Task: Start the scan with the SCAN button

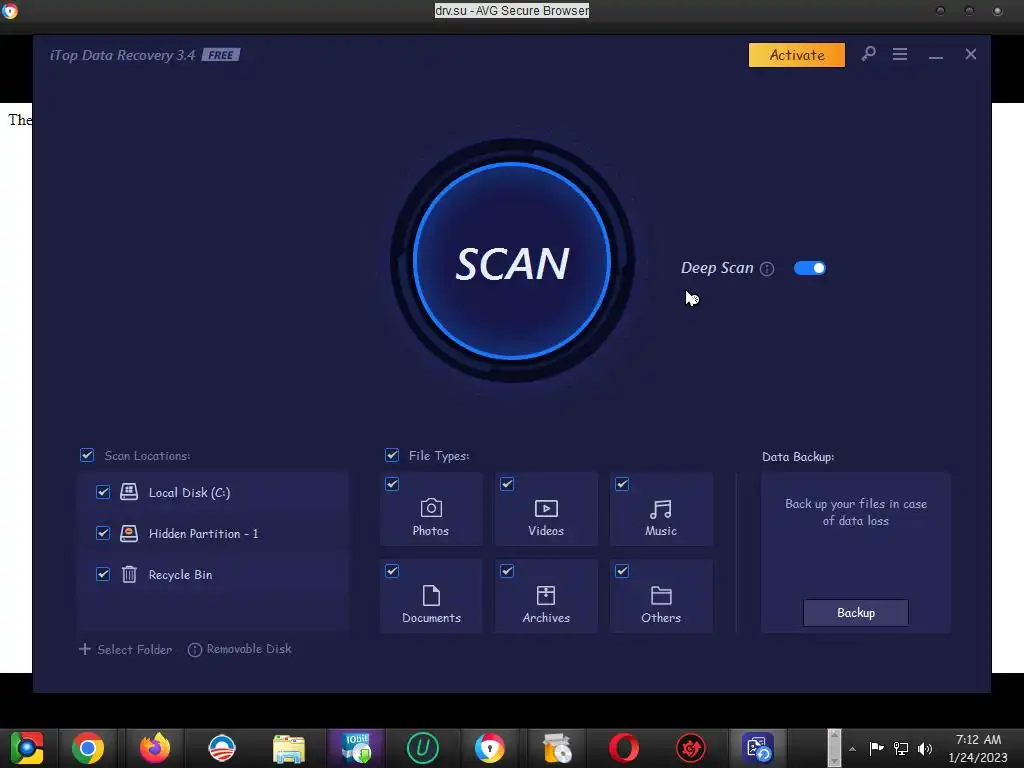Action: (x=512, y=261)
